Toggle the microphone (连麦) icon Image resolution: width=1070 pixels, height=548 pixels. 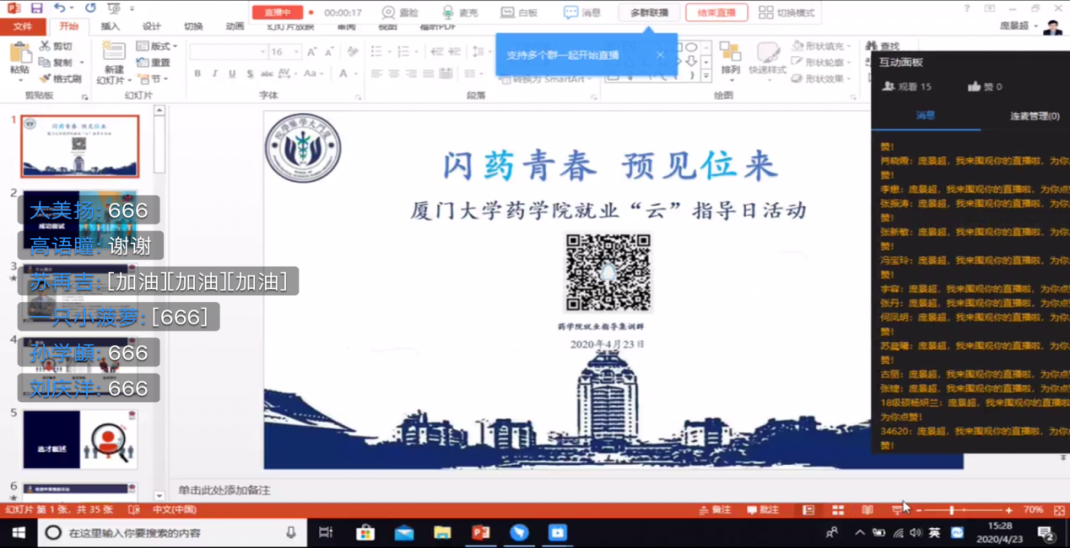(448, 13)
